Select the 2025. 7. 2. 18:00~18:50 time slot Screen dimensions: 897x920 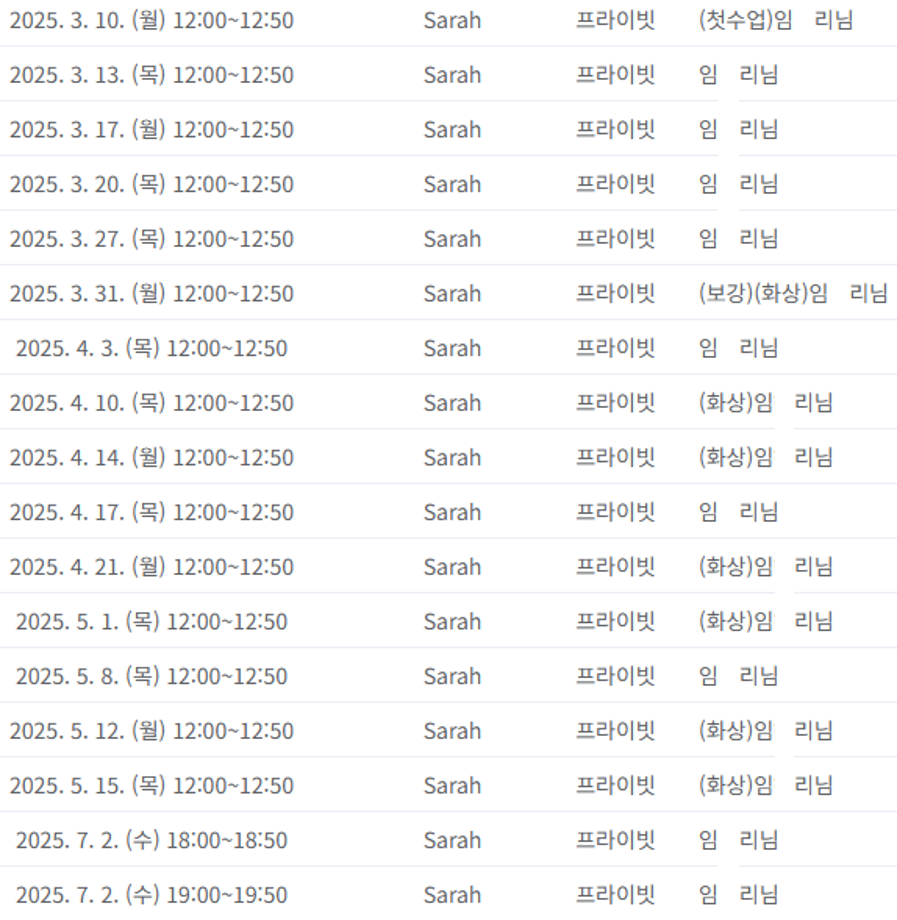coord(151,840)
